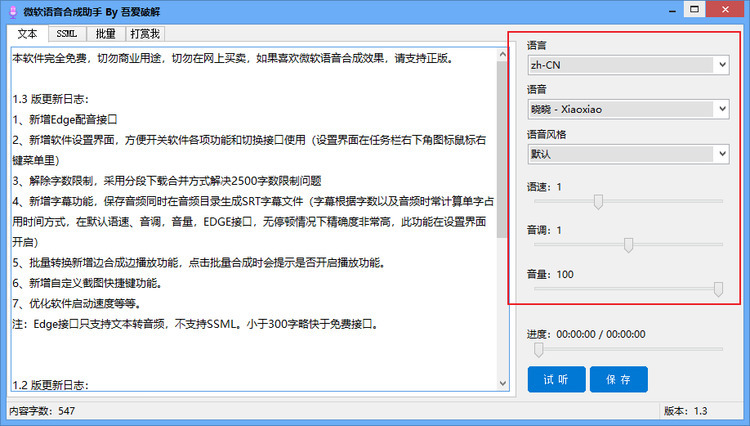Click the 进度 playback slider thumb
This screenshot has height=426, width=750.
pos(539,350)
